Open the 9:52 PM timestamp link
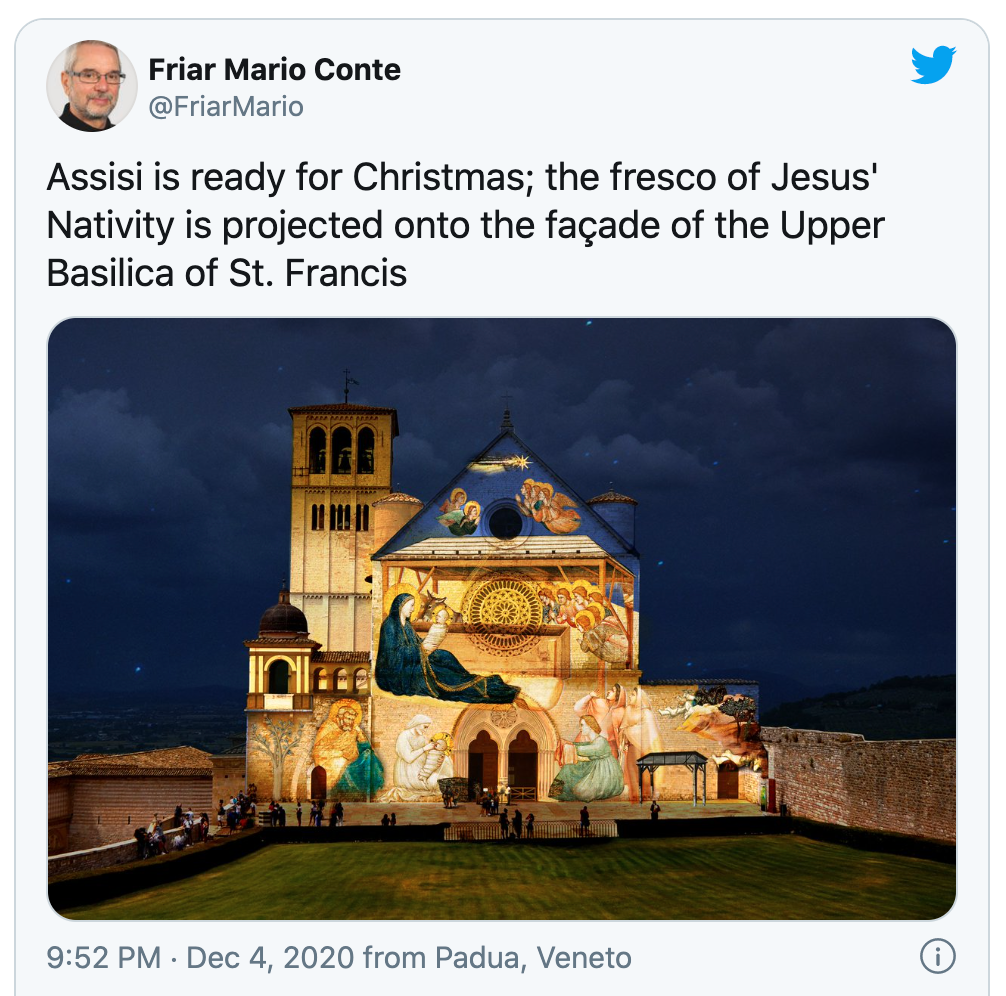Viewport: 1006px width, 996px height. click(x=104, y=958)
